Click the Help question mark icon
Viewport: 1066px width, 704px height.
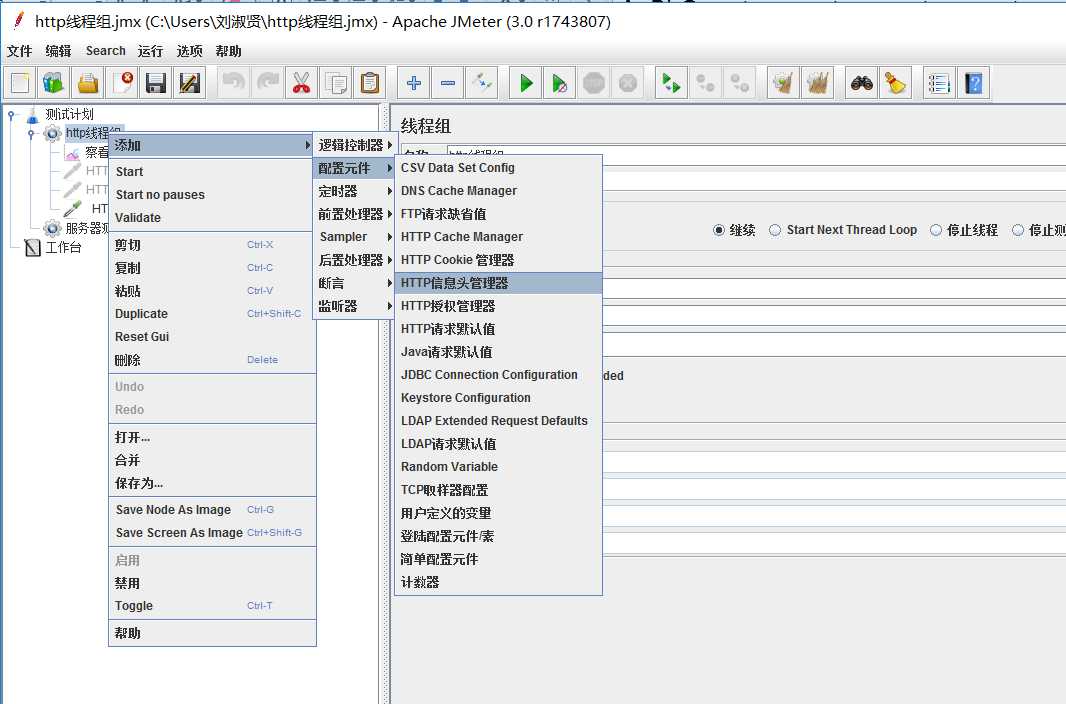[974, 84]
